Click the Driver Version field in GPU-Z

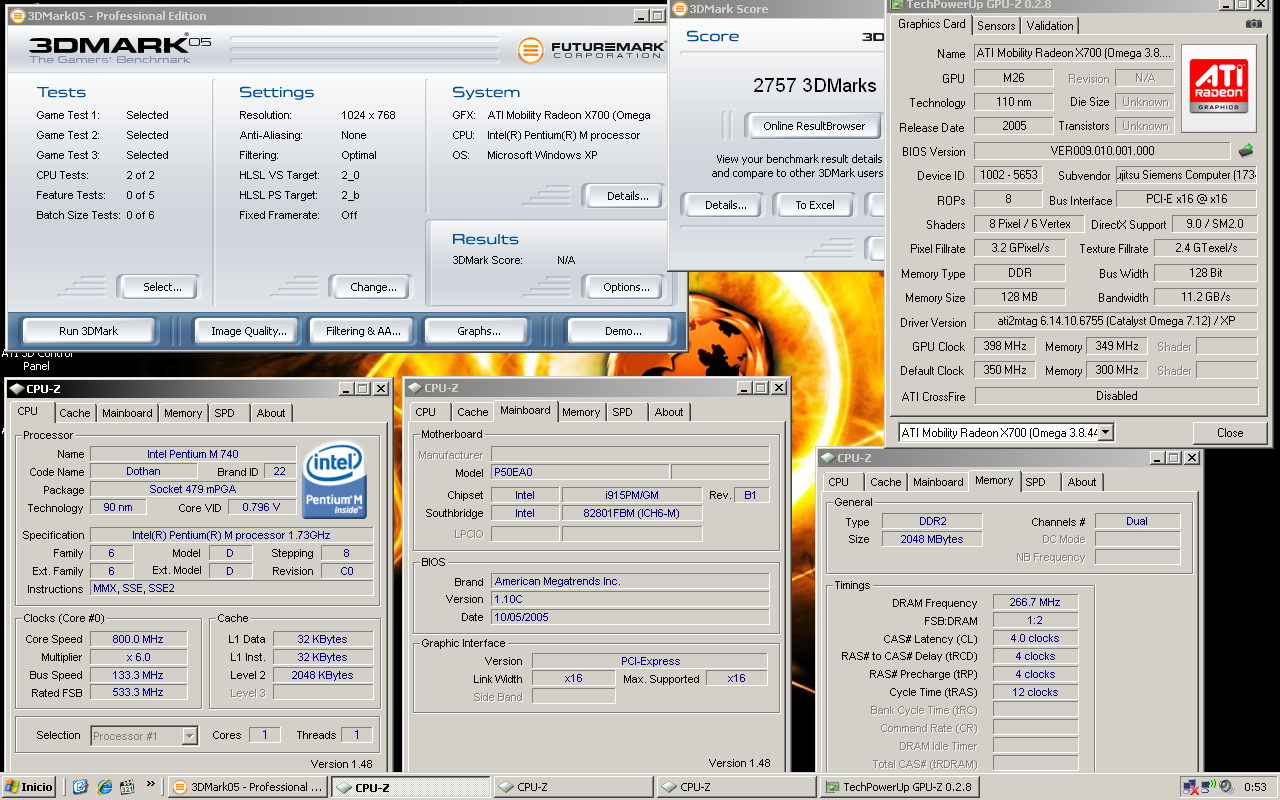1115,322
